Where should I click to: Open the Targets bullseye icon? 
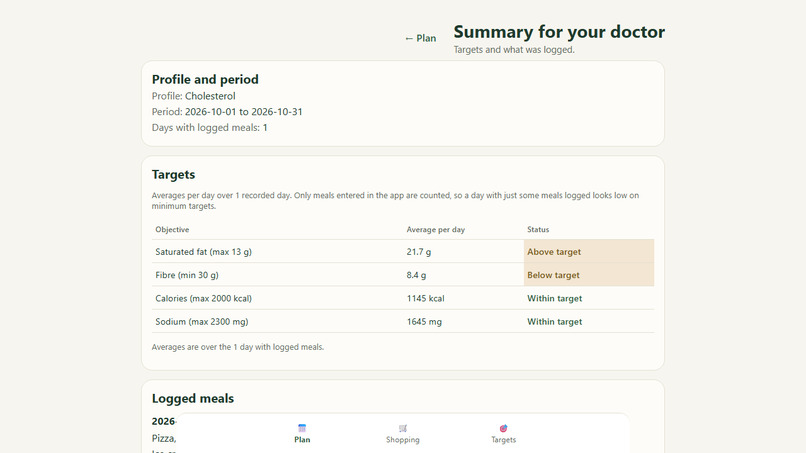pos(503,428)
